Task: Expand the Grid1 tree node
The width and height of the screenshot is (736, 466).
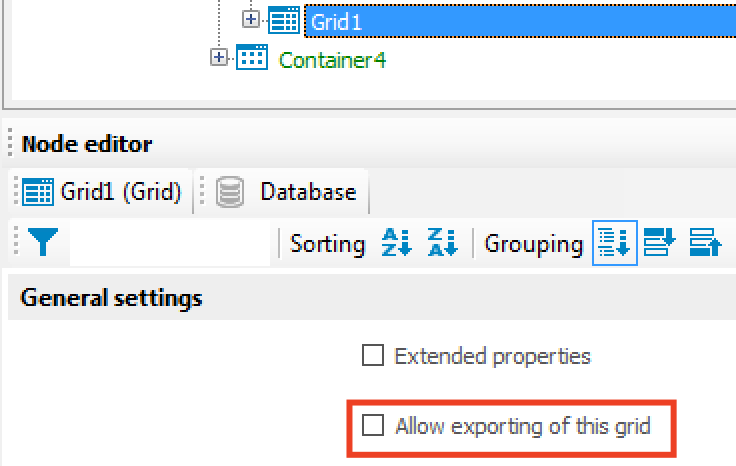Action: coord(251,19)
